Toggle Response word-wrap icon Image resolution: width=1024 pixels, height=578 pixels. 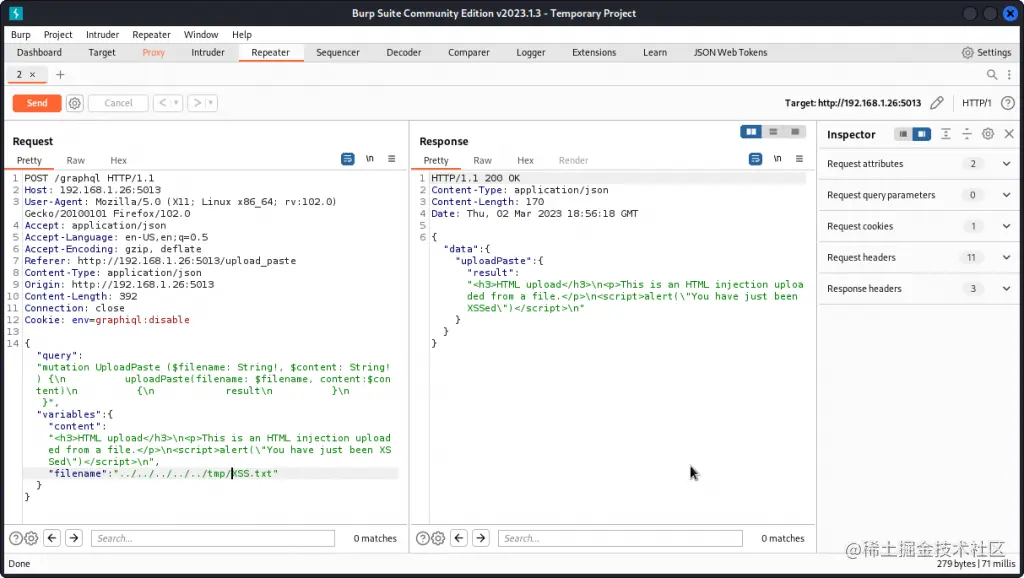(x=755, y=159)
